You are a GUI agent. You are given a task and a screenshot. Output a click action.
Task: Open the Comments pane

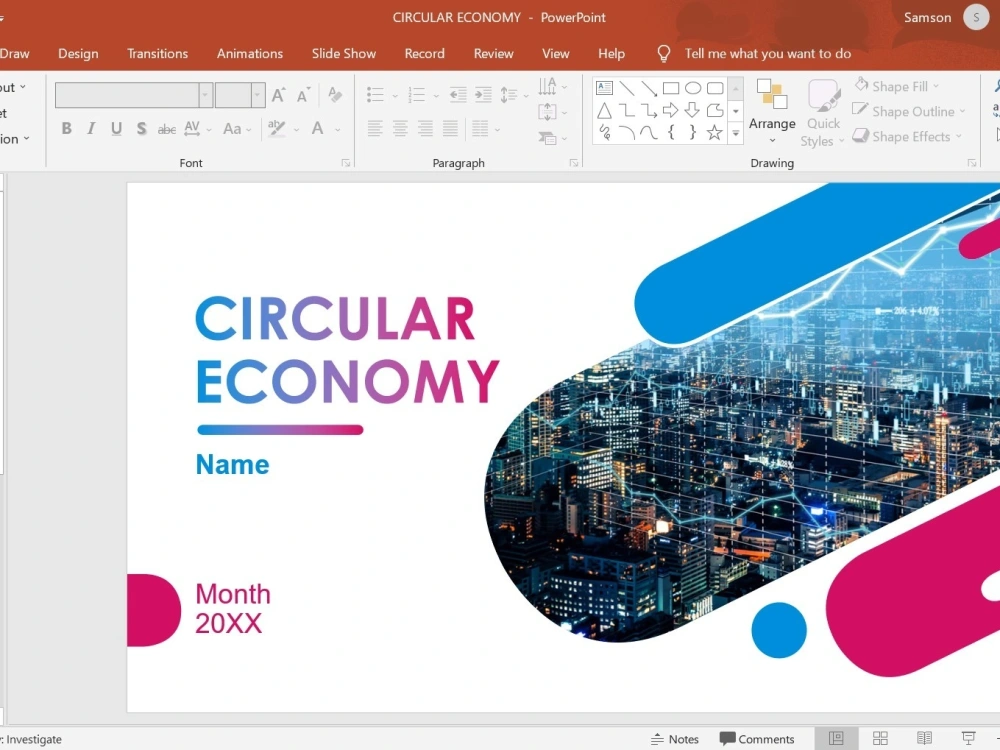click(757, 739)
